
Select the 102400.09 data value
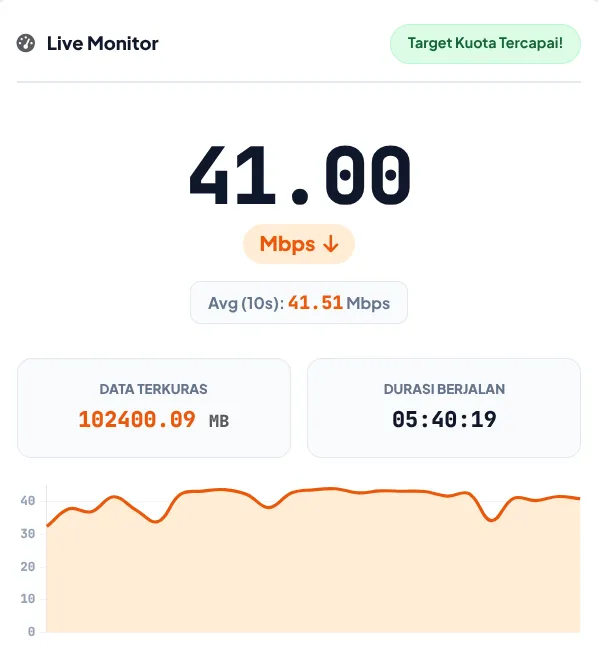(x=137, y=419)
